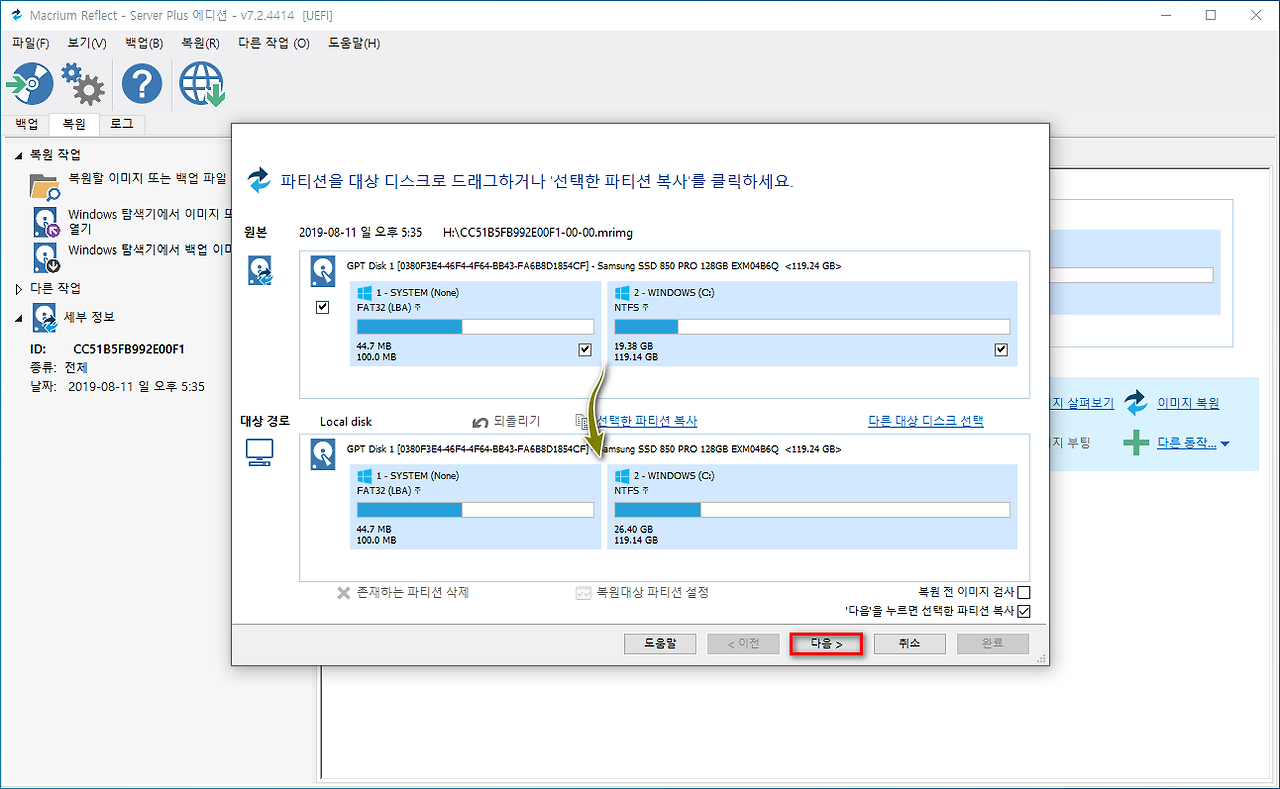
Task: Click the undo arrow icon beside 되돌리기
Action: (480, 422)
